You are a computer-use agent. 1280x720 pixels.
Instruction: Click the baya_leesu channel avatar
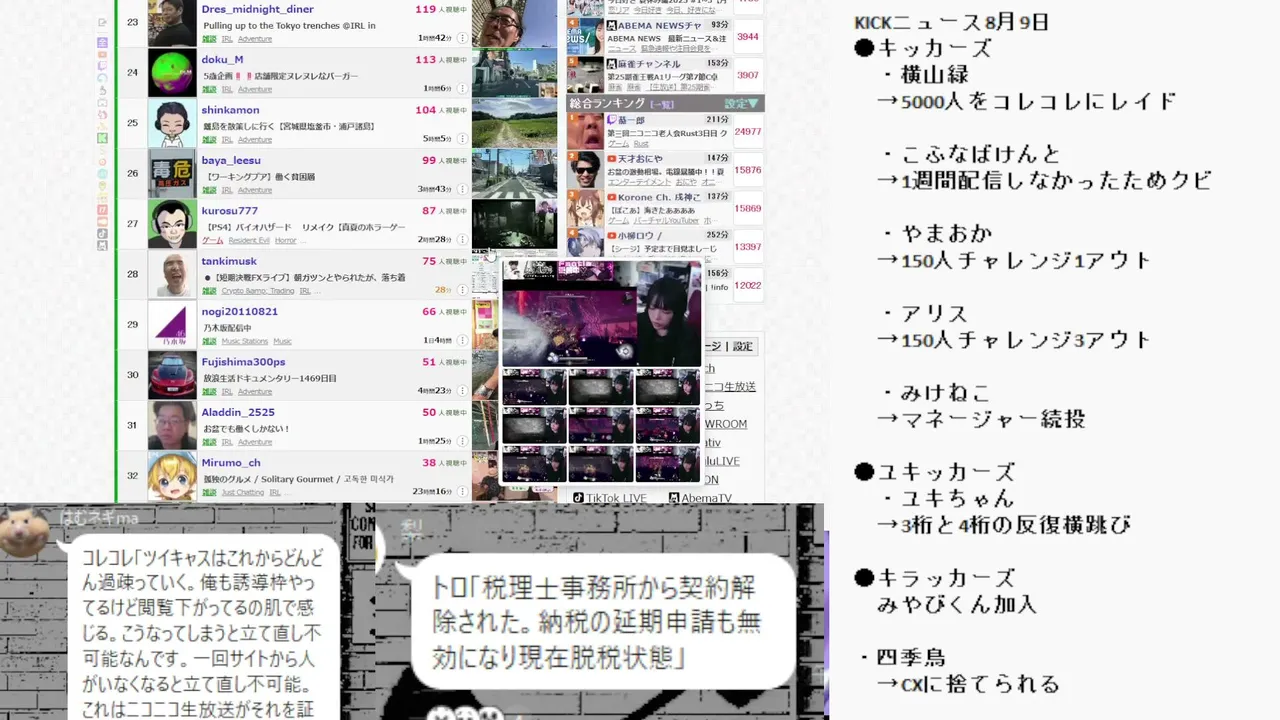pos(172,174)
